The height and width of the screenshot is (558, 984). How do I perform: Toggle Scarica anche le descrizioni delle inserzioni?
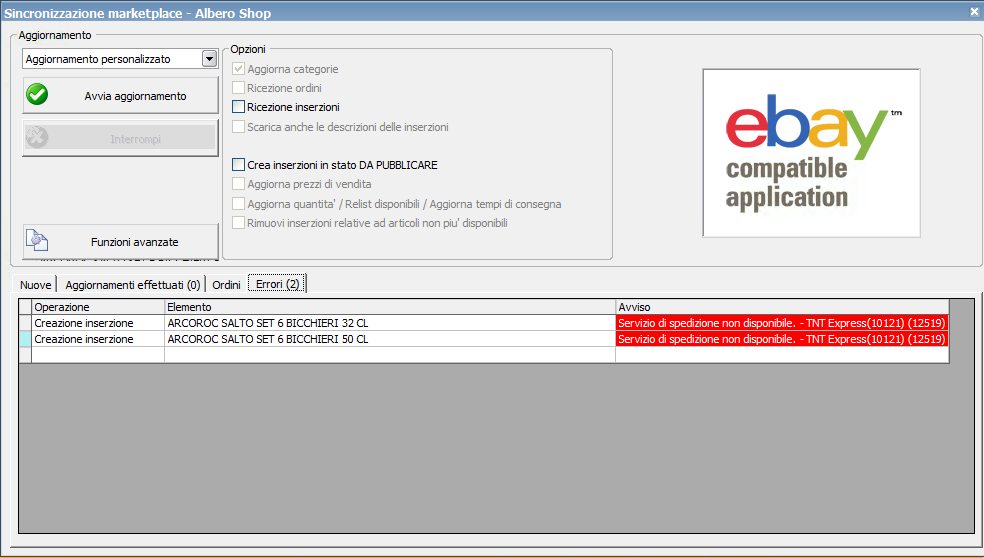238,127
